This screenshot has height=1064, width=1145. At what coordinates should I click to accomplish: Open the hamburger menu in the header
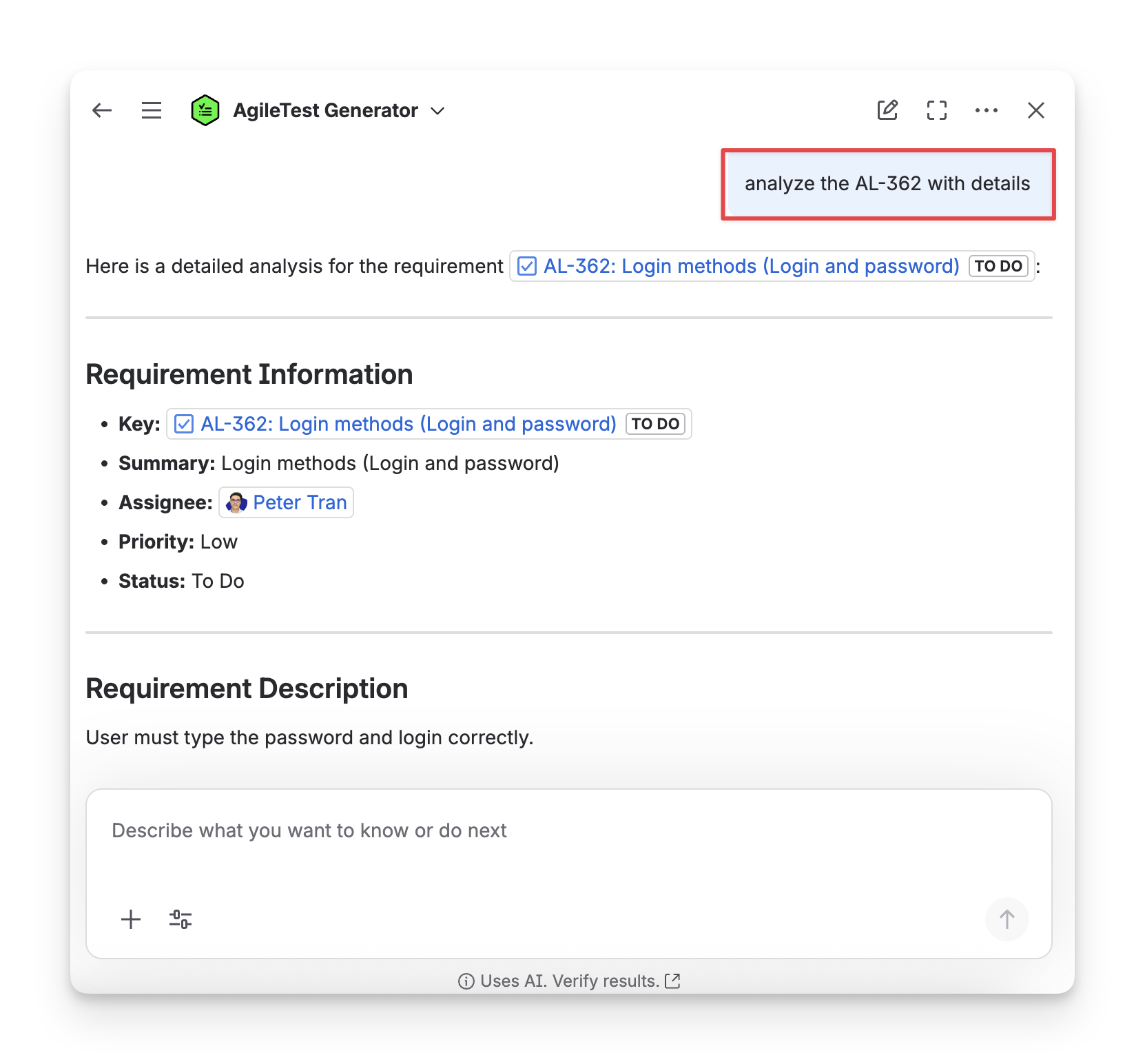pos(152,110)
